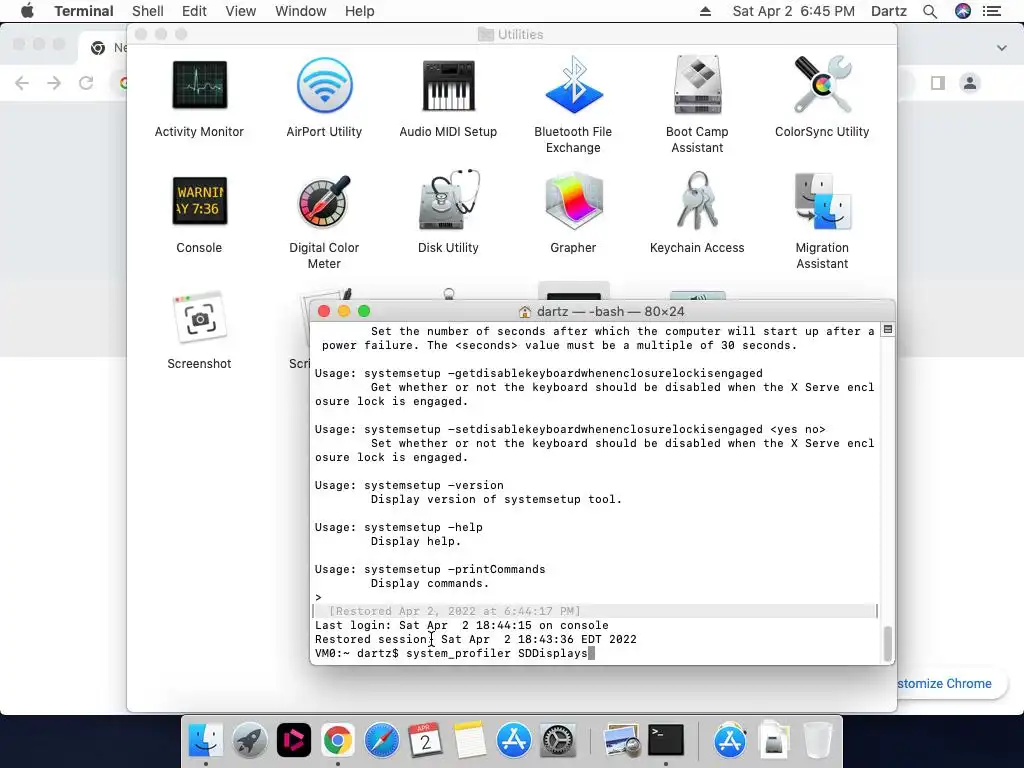Click the systemsetup -printCommands usage line
Viewport: 1024px width, 768px height.
(430, 569)
